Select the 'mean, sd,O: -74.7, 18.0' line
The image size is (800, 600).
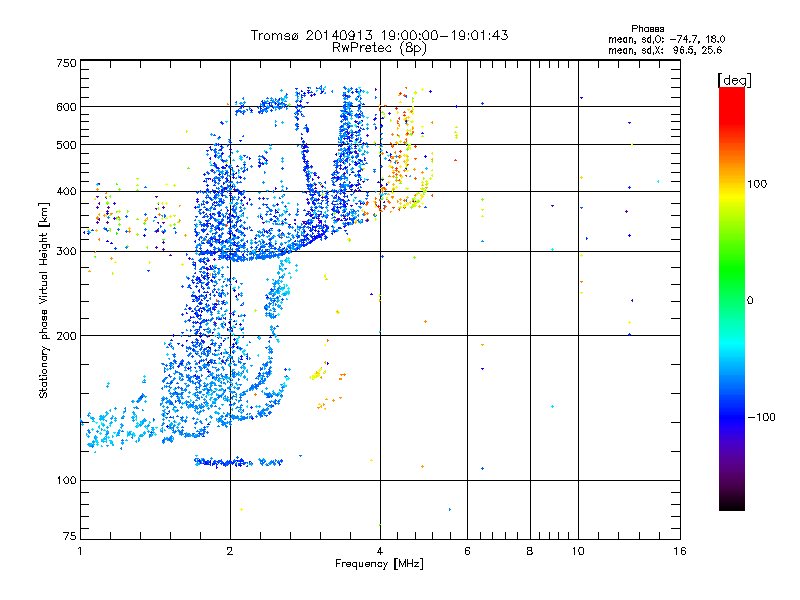666,39
